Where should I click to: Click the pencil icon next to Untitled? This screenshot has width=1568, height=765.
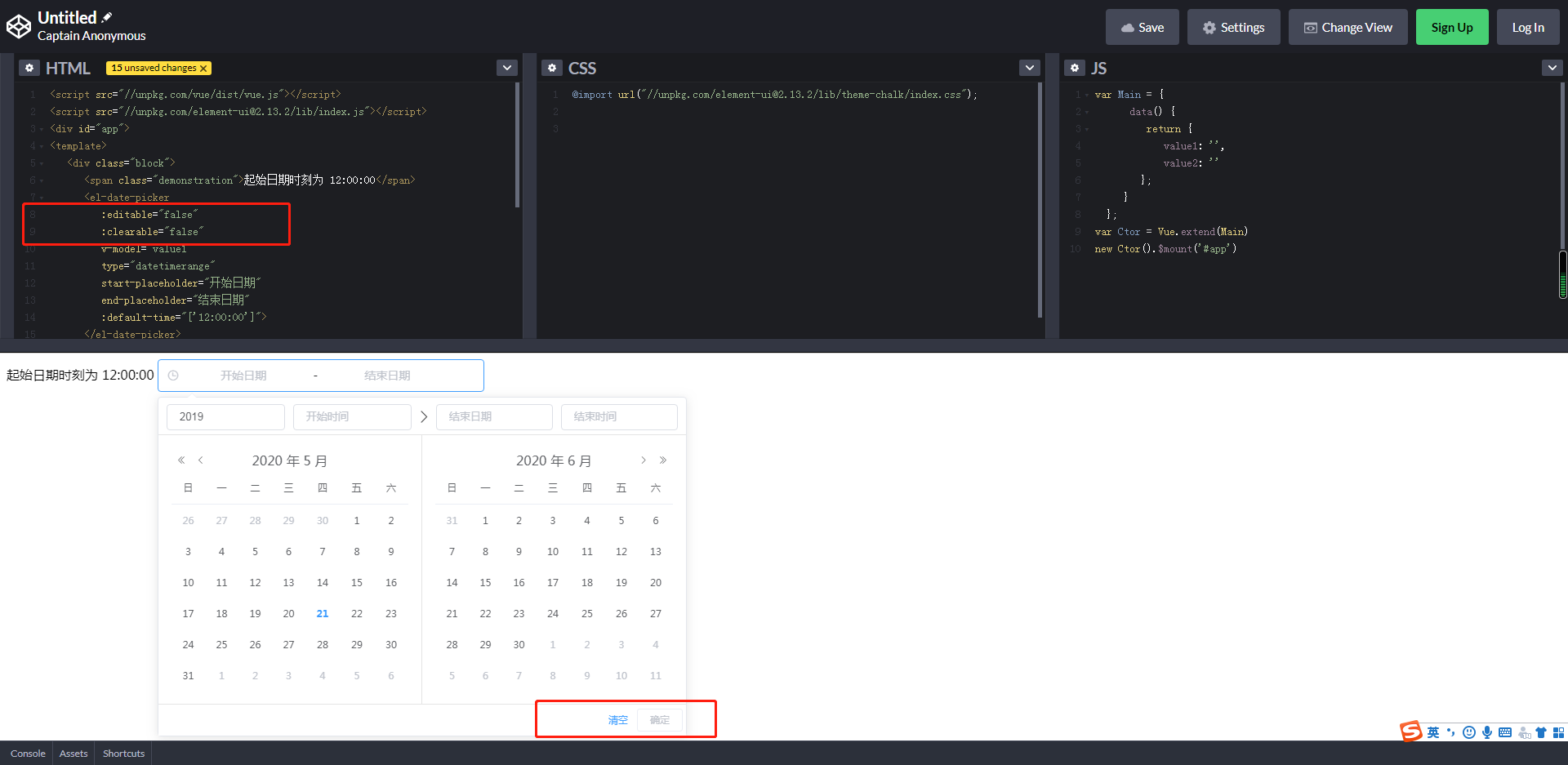[x=108, y=16]
